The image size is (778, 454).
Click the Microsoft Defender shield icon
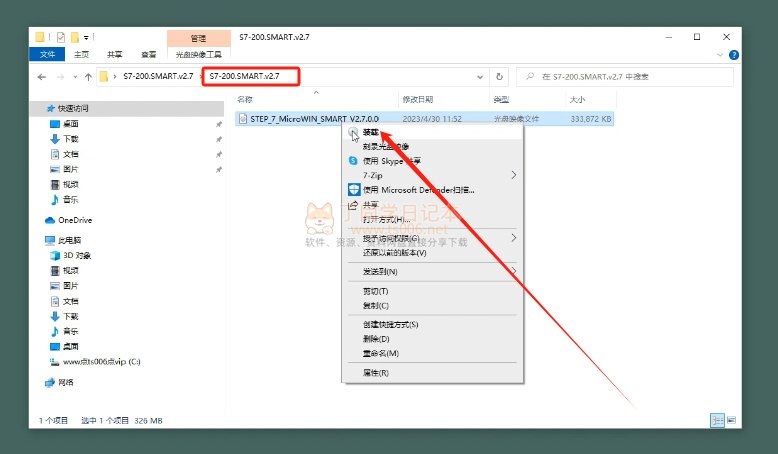pos(354,190)
